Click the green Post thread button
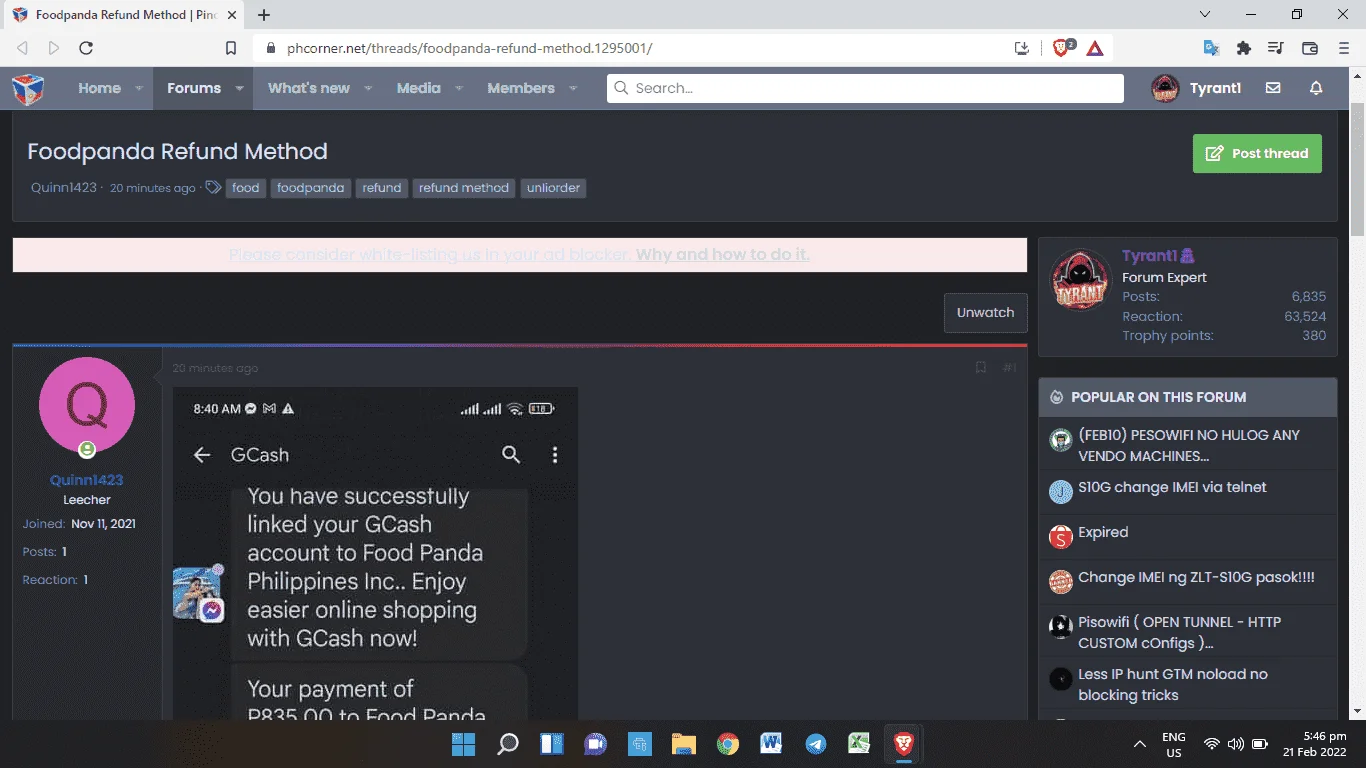Viewport: 1366px width, 768px height. [x=1257, y=153]
